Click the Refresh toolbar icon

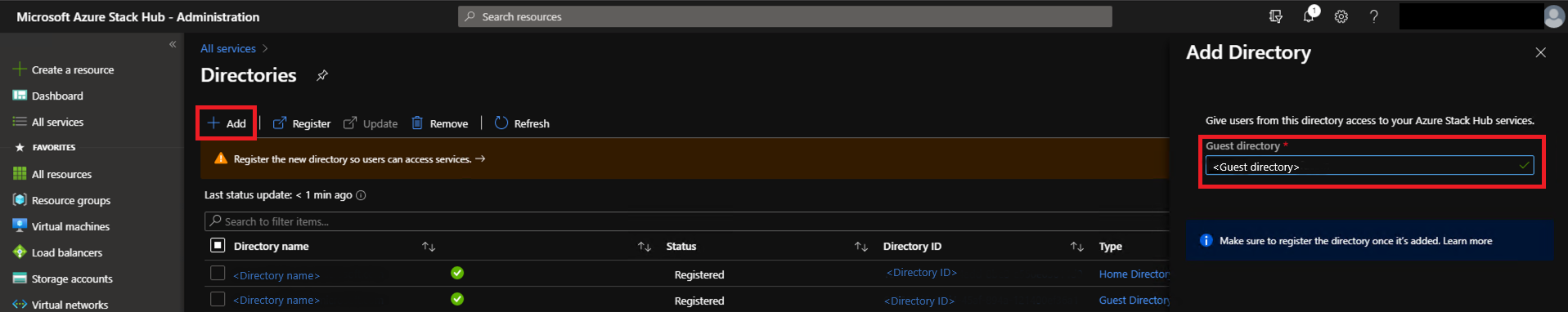[501, 123]
